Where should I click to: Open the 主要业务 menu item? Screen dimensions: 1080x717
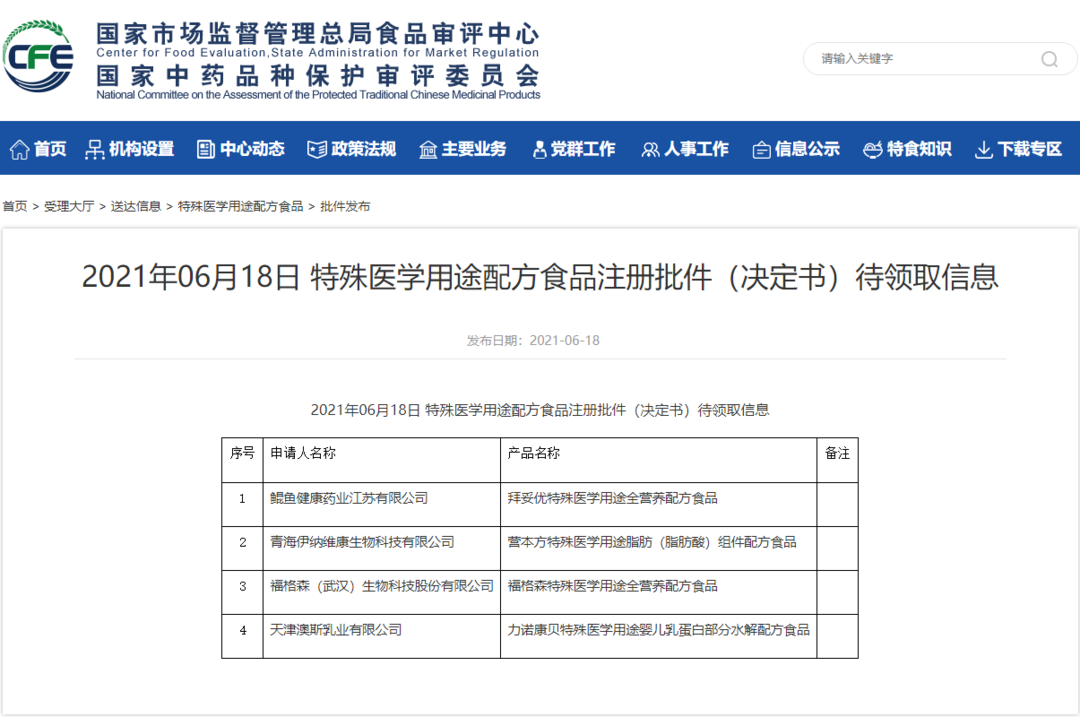coord(474,149)
